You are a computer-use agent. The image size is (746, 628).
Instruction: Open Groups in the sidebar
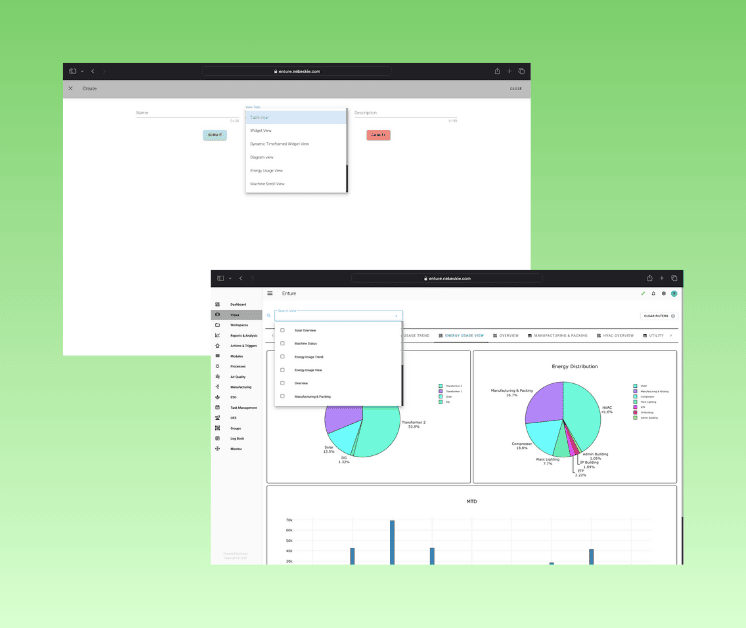(236, 428)
